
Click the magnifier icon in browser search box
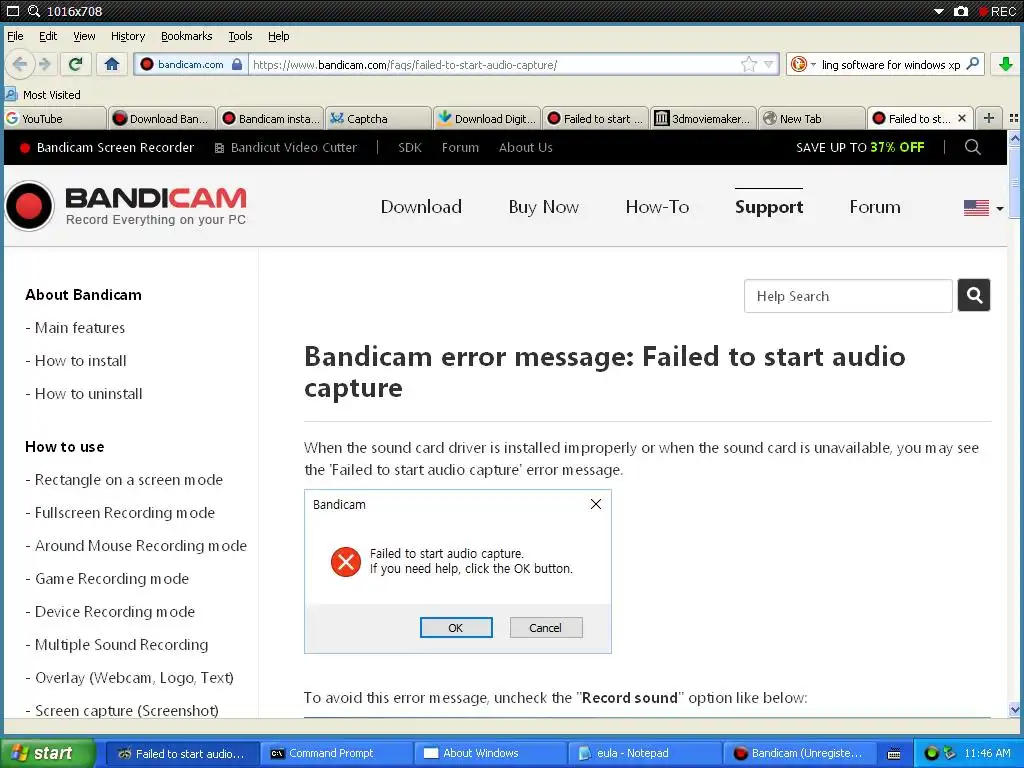click(972, 64)
